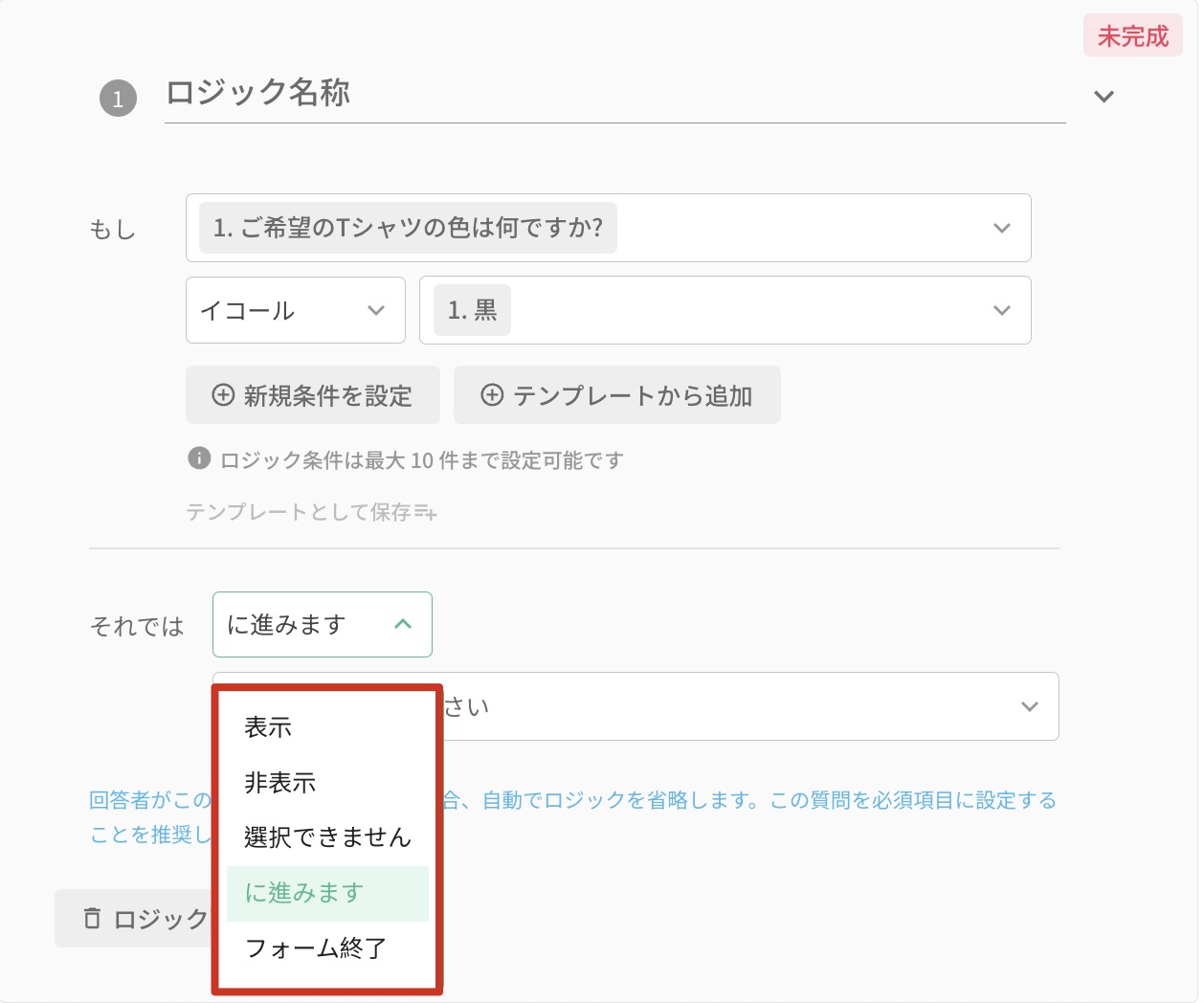Select 非表示 from the action menu
The width and height of the screenshot is (1204, 1003).
pos(327,783)
